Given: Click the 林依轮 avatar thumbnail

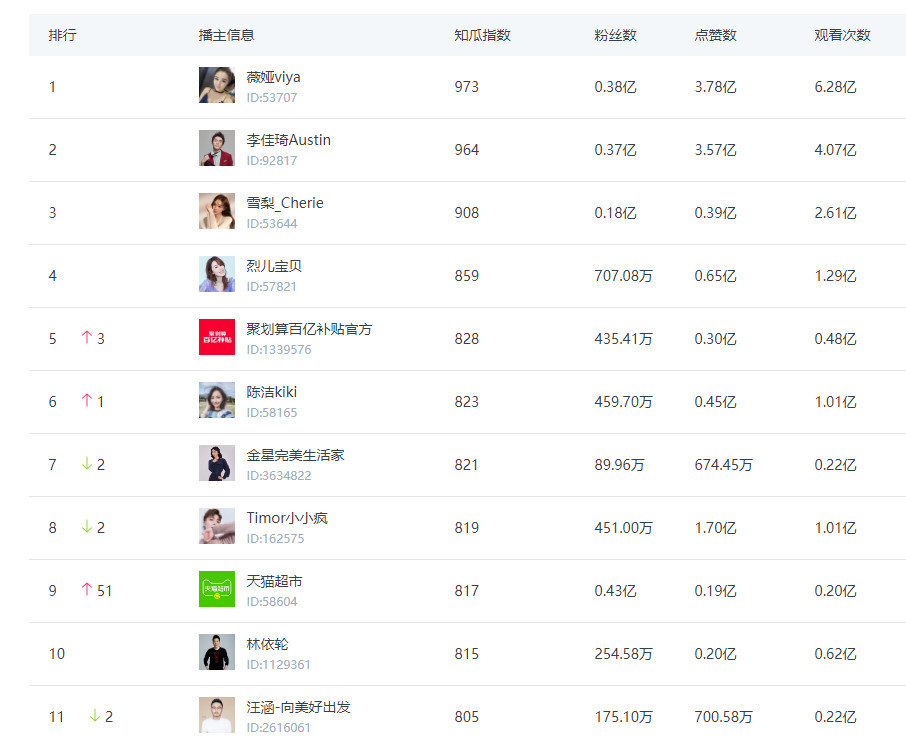Looking at the screenshot, I should 216,653.
